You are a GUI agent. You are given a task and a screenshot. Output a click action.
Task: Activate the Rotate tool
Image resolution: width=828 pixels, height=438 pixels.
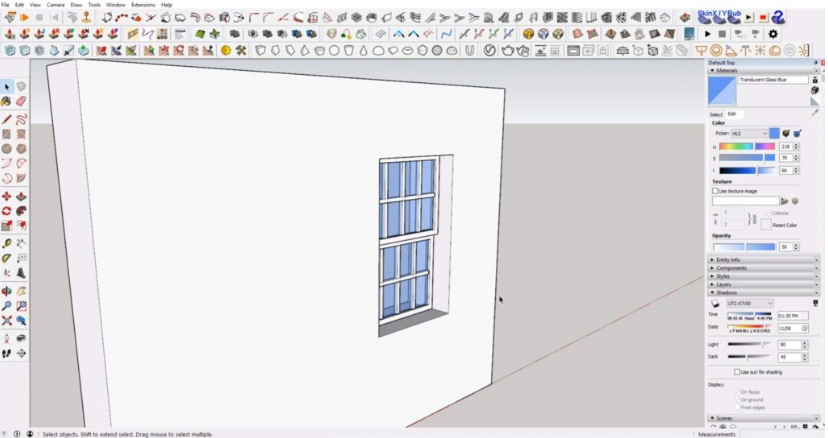click(6, 211)
